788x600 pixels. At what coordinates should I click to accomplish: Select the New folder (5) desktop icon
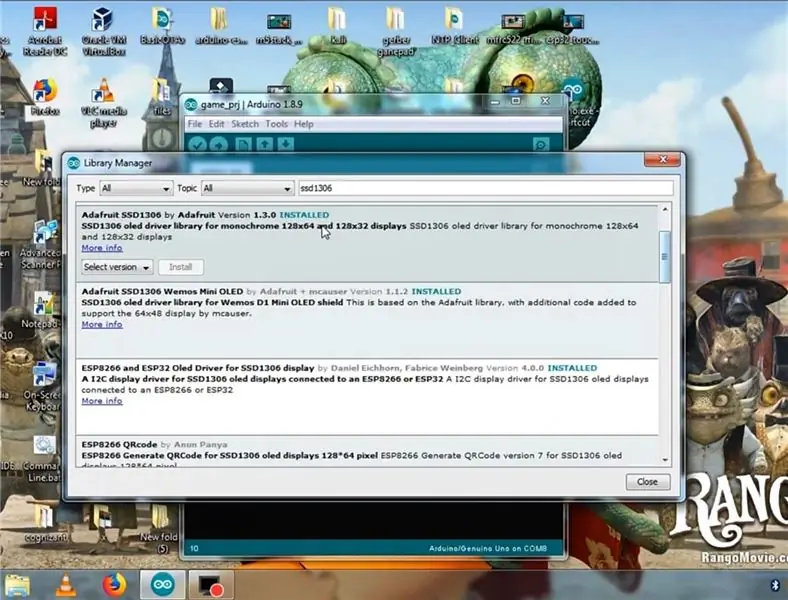[159, 529]
